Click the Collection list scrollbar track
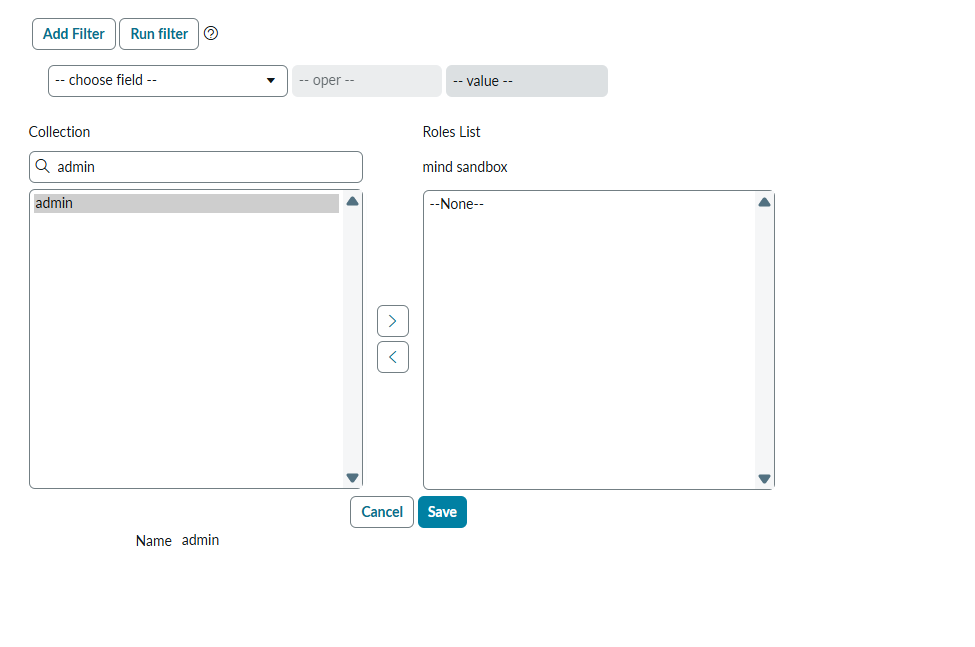 [352, 340]
